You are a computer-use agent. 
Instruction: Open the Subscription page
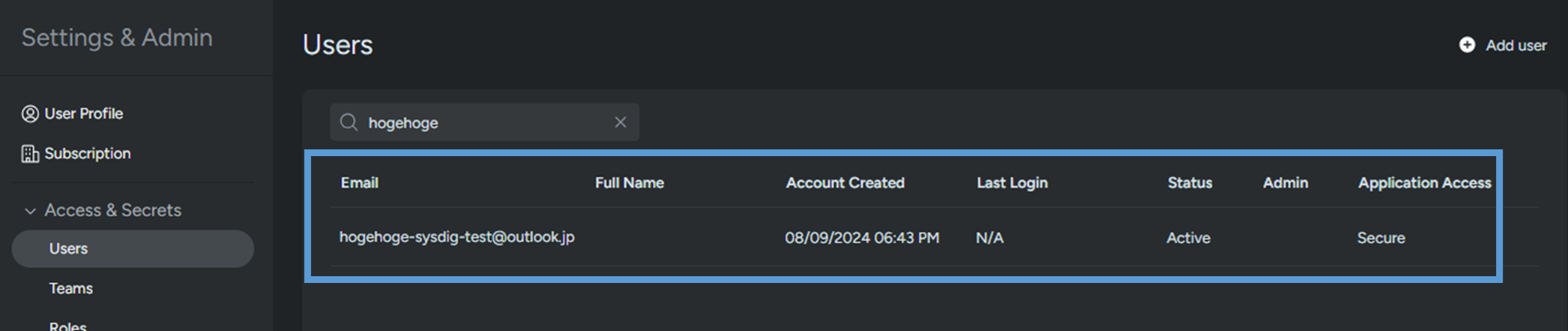tap(87, 154)
